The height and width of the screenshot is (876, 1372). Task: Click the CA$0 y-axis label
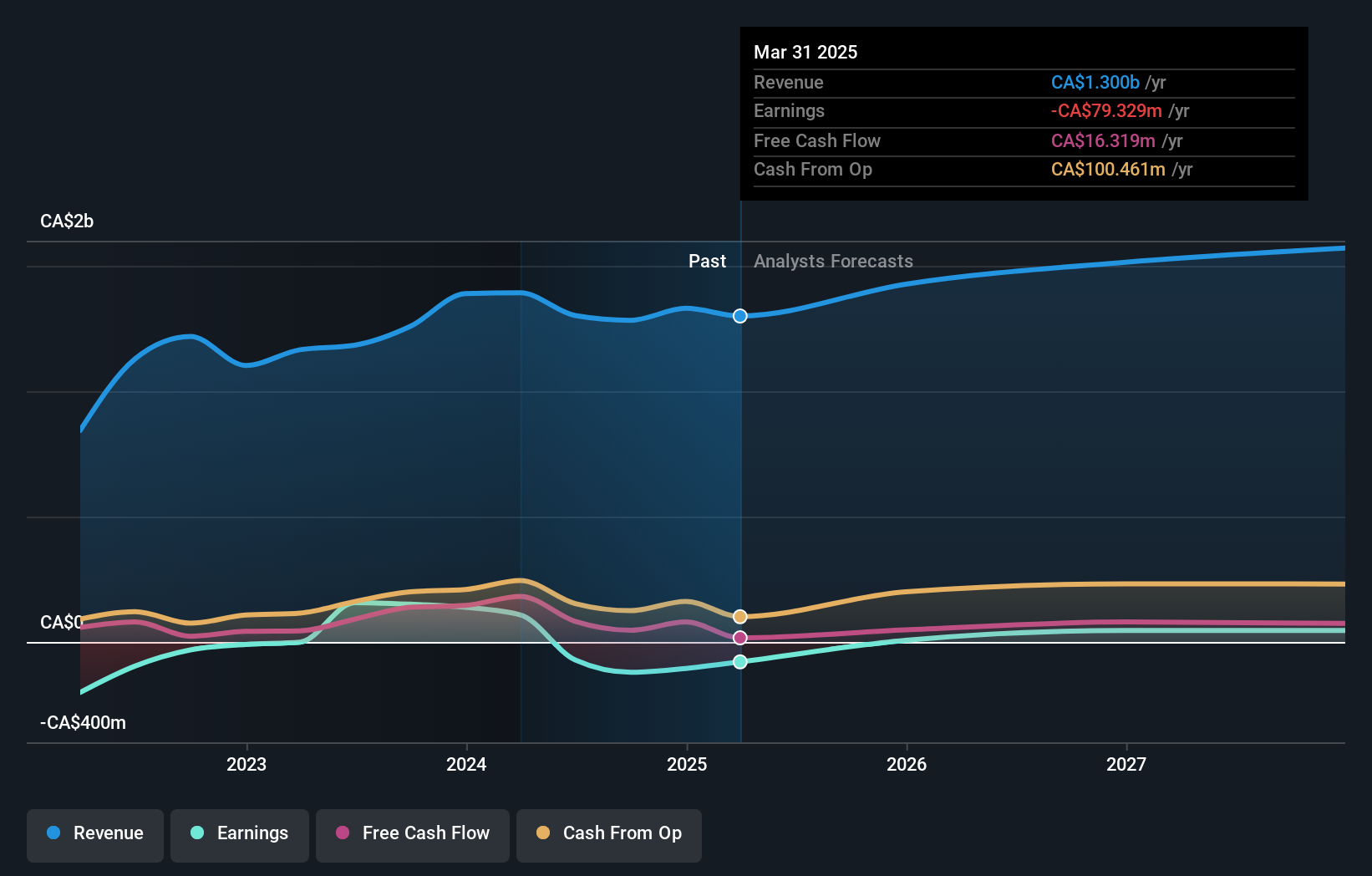click(61, 623)
